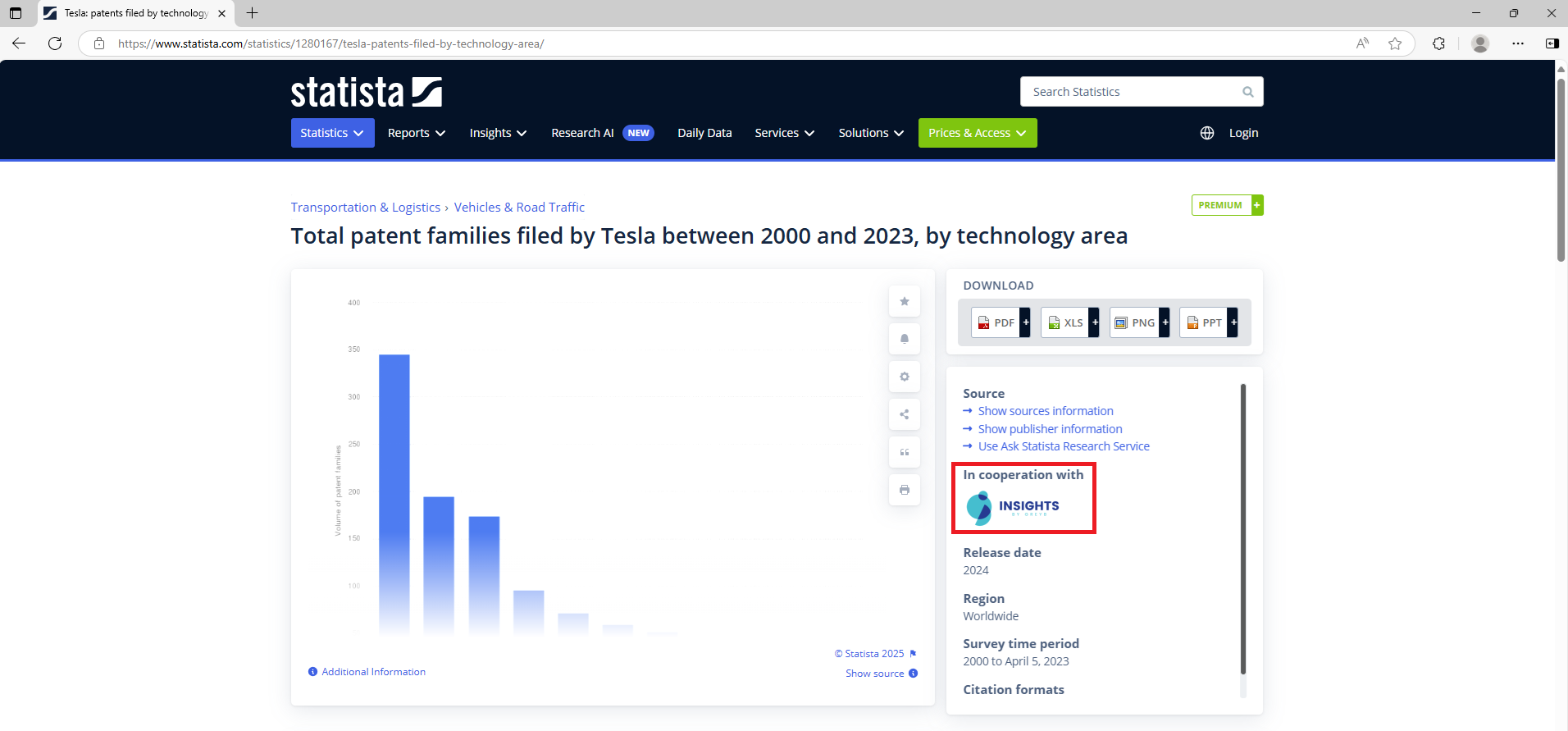Click the Search Statistics input field
This screenshot has width=1568, height=731.
click(x=1132, y=92)
